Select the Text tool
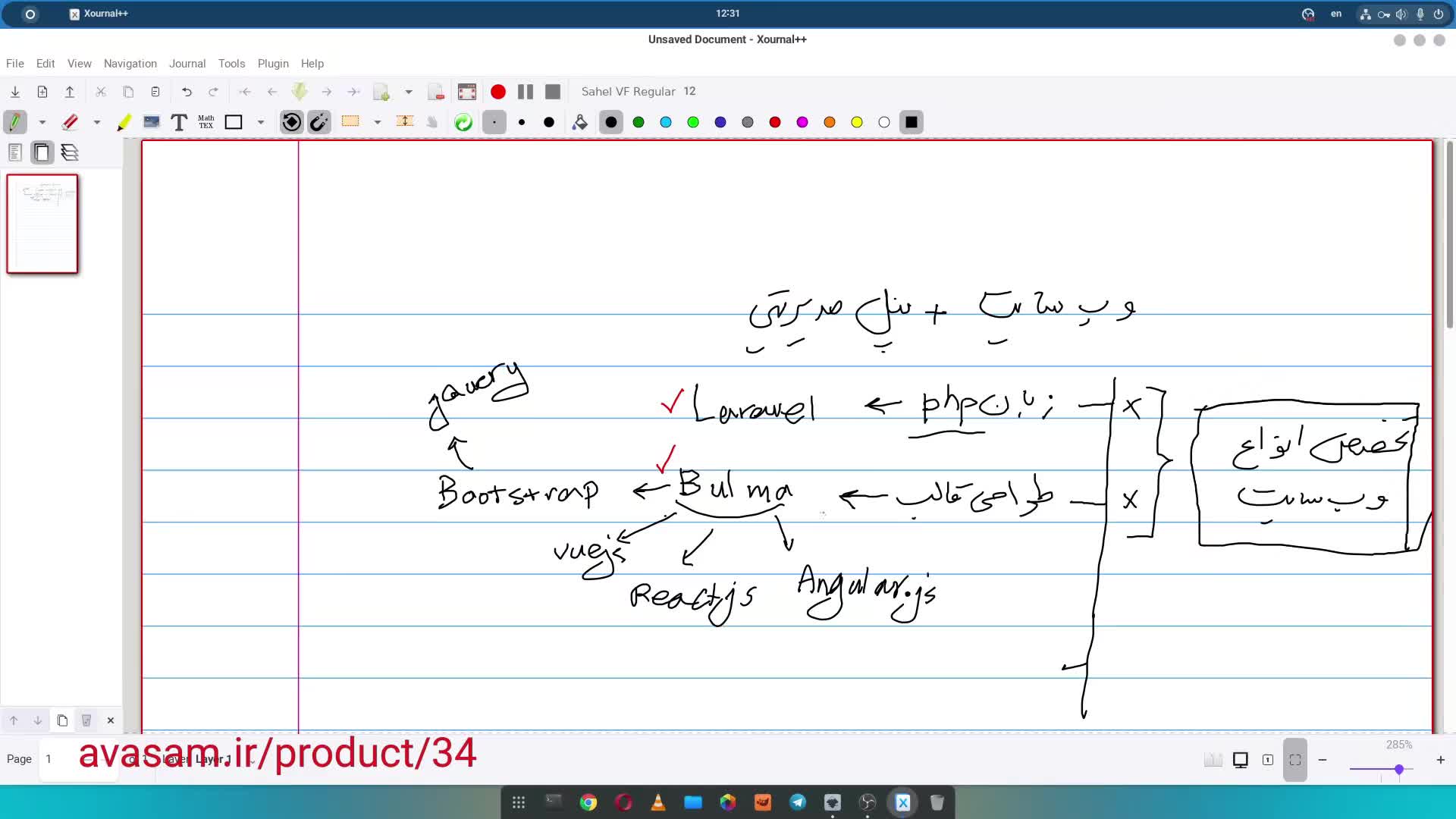 click(179, 122)
